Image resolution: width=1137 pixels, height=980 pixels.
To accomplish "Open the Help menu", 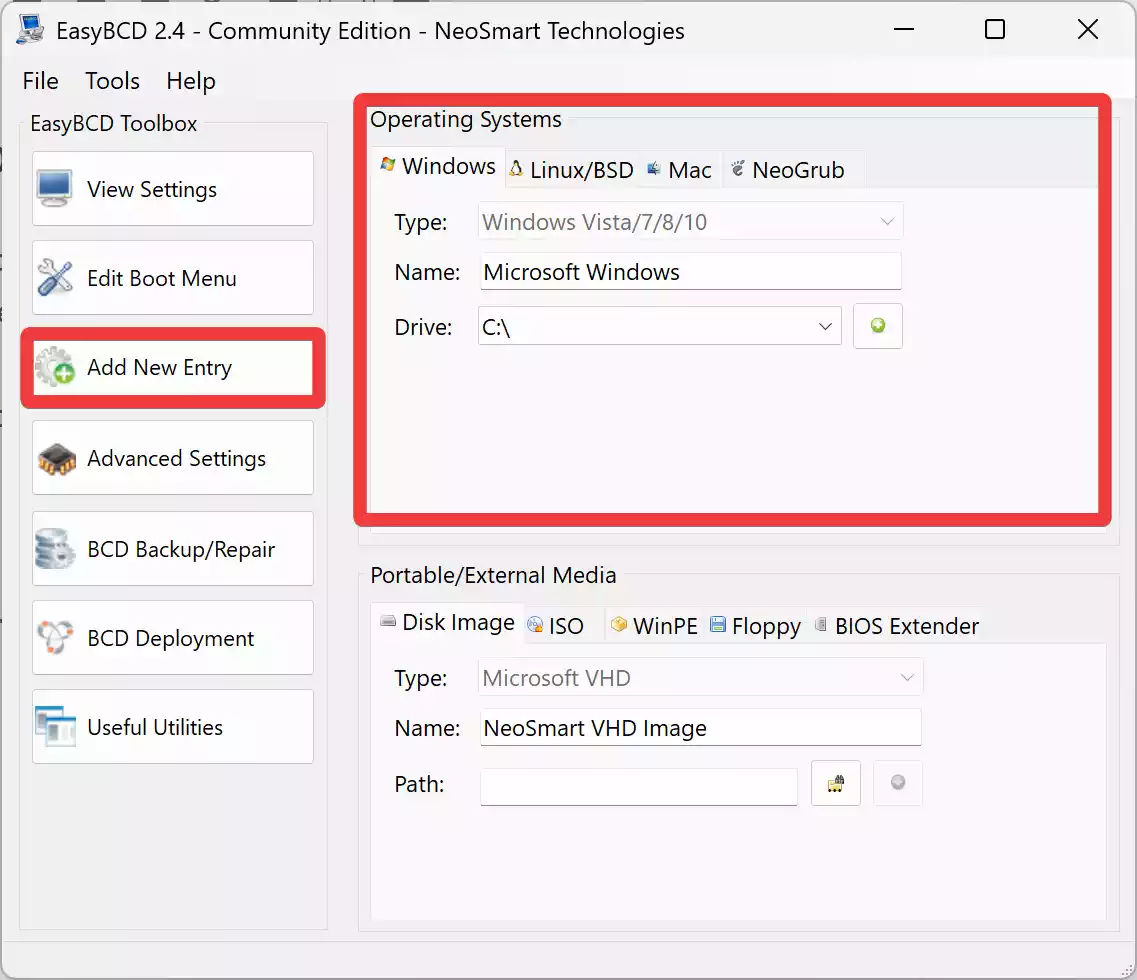I will (x=190, y=81).
